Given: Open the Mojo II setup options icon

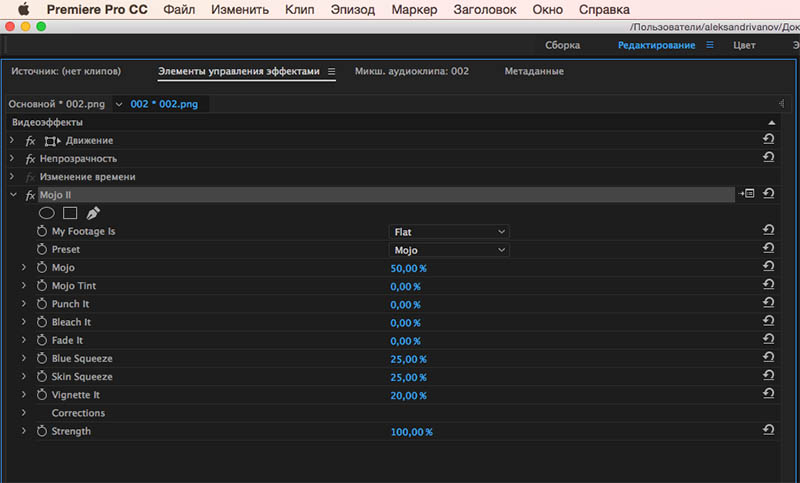Looking at the screenshot, I should (x=746, y=193).
